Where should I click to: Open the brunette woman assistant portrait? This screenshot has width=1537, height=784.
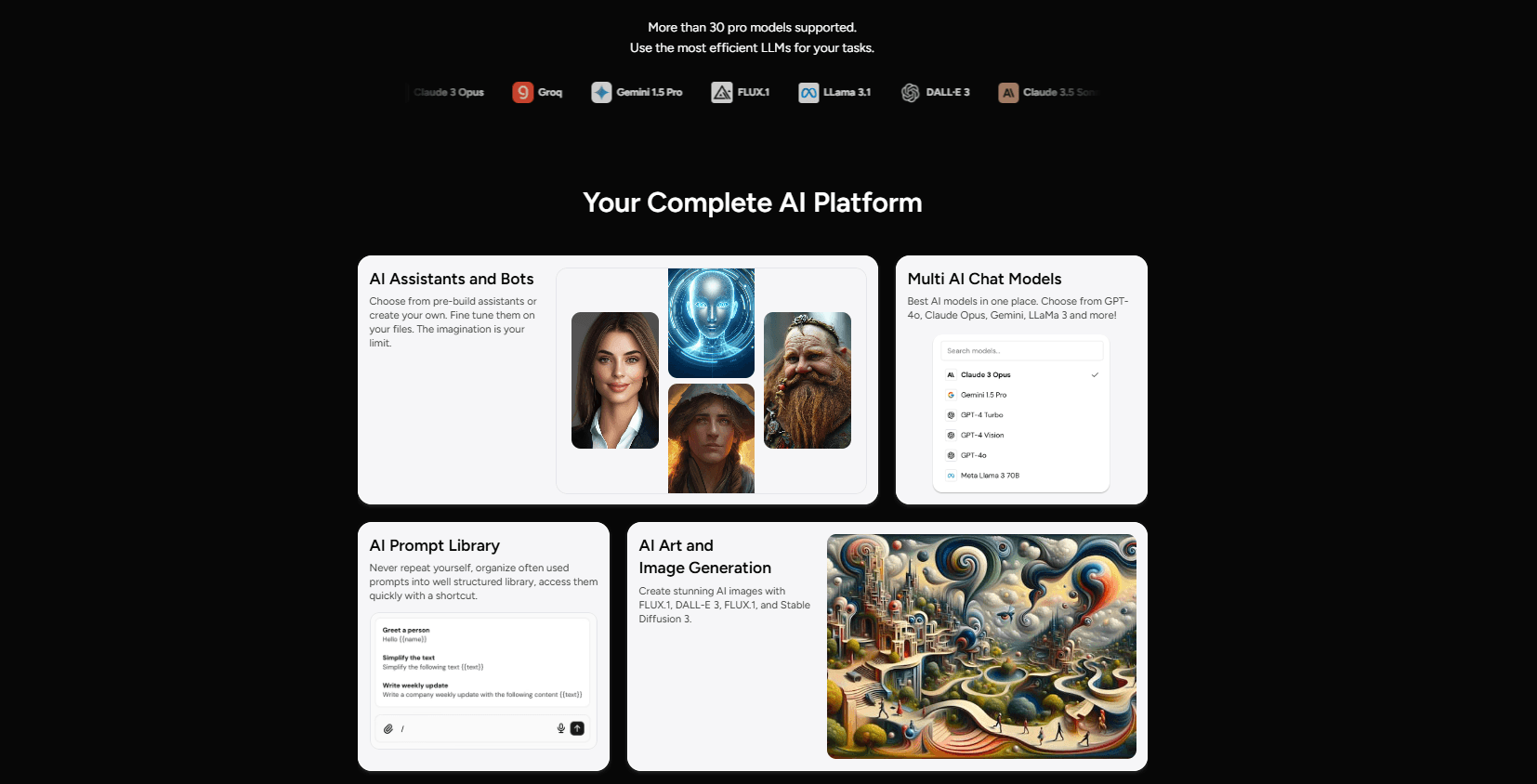click(x=615, y=380)
